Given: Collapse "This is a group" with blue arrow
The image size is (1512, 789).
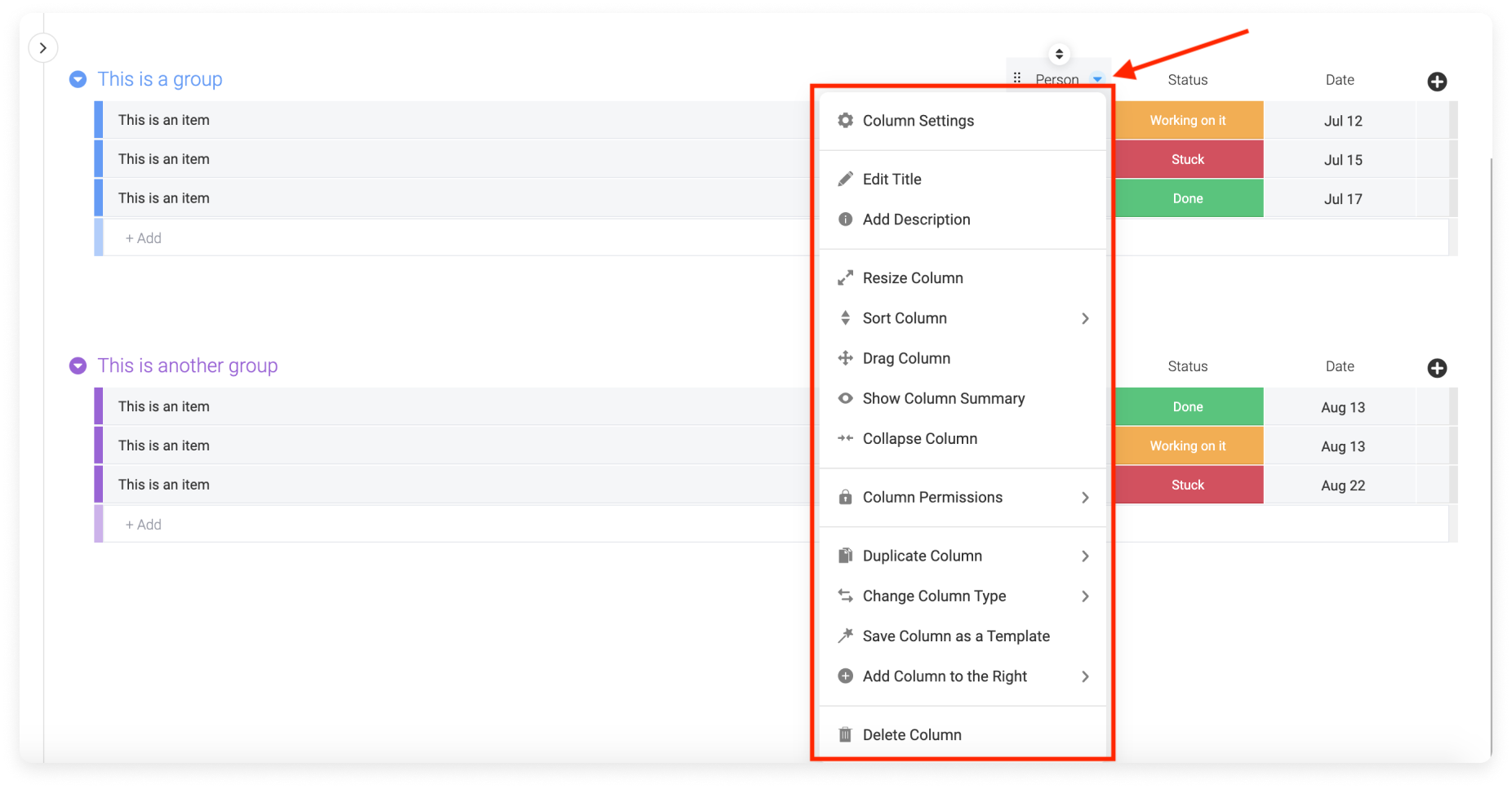Looking at the screenshot, I should 78,79.
